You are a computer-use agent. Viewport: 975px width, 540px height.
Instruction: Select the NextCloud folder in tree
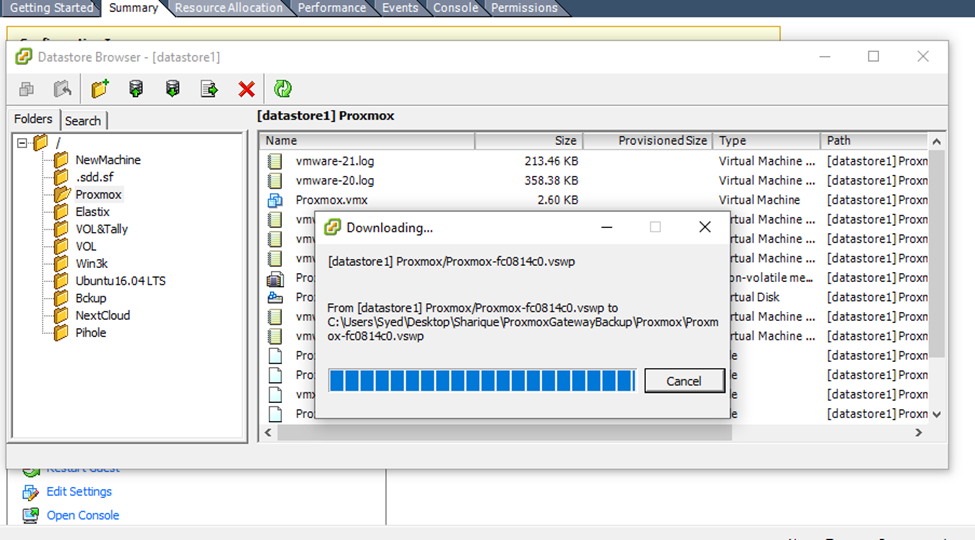tap(102, 315)
